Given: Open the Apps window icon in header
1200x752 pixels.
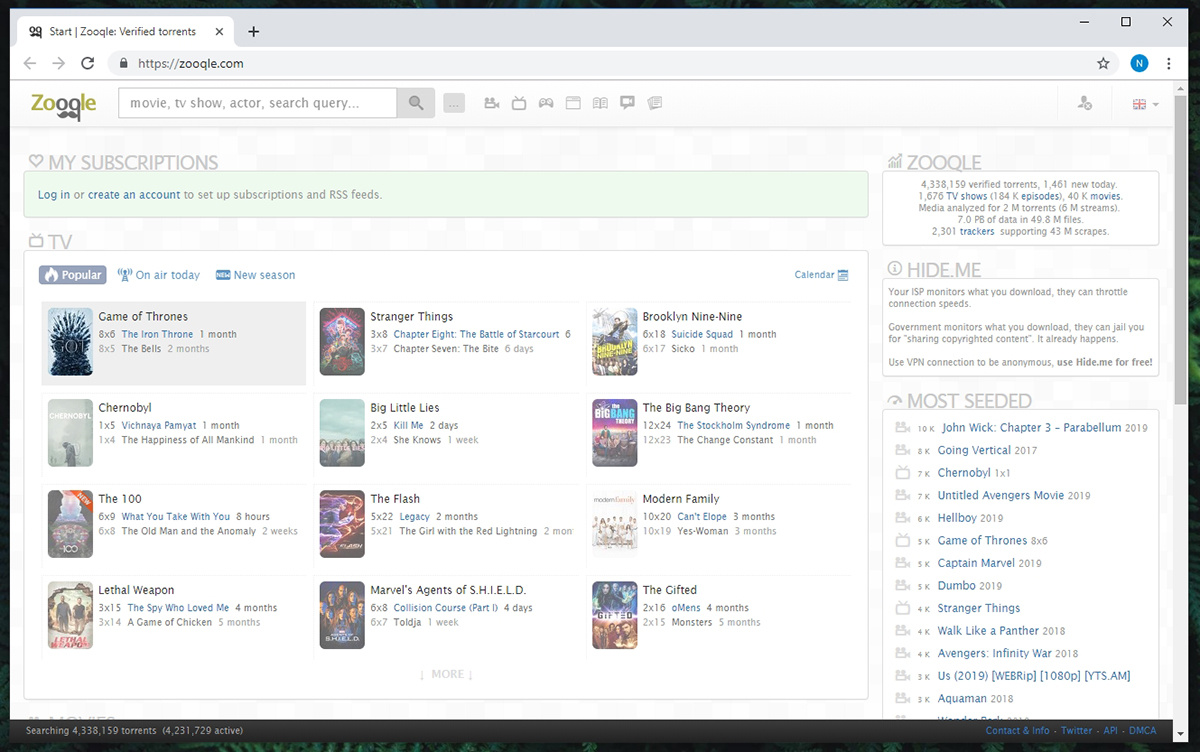Looking at the screenshot, I should 573,103.
